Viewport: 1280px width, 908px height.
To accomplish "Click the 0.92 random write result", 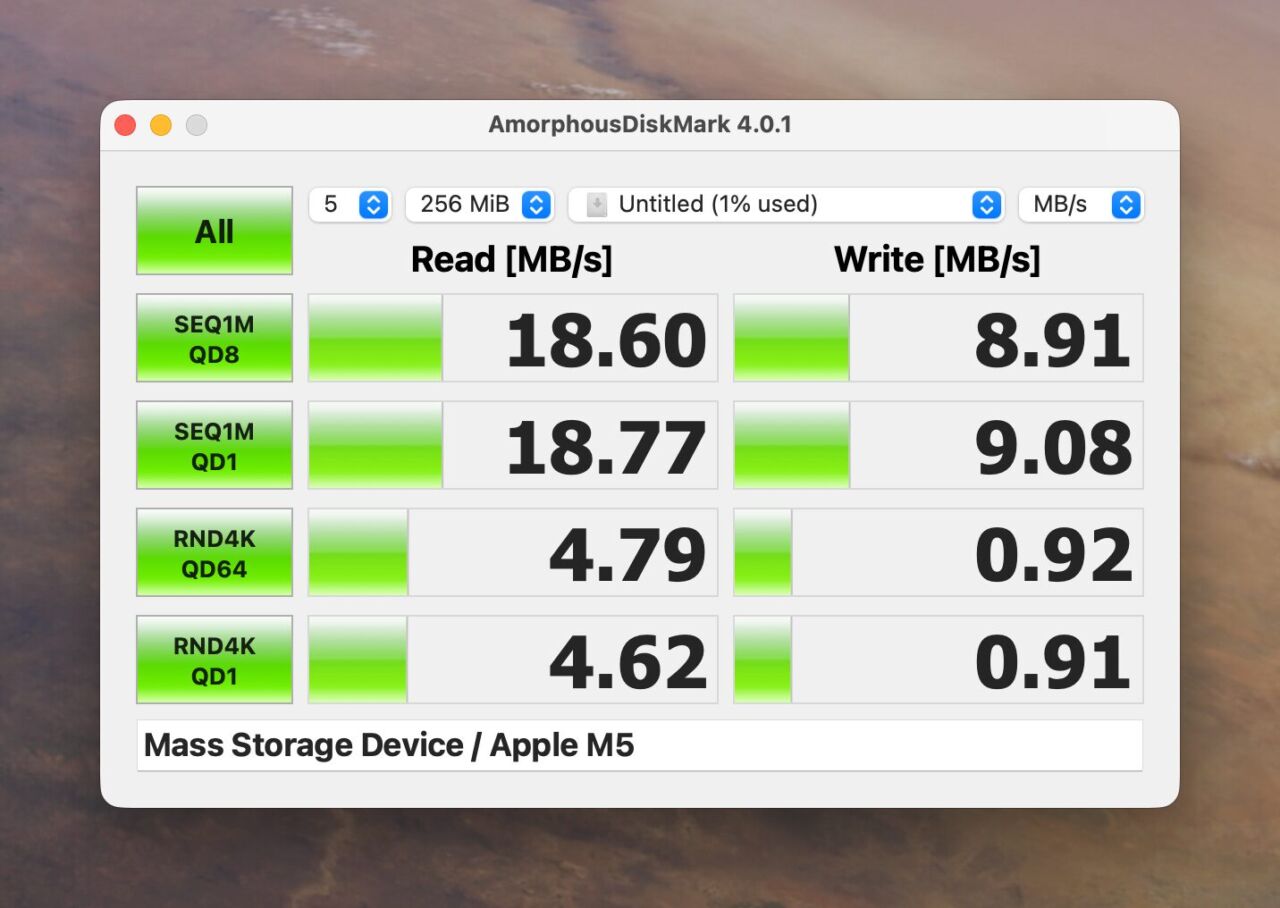I will pyautogui.click(x=1052, y=554).
